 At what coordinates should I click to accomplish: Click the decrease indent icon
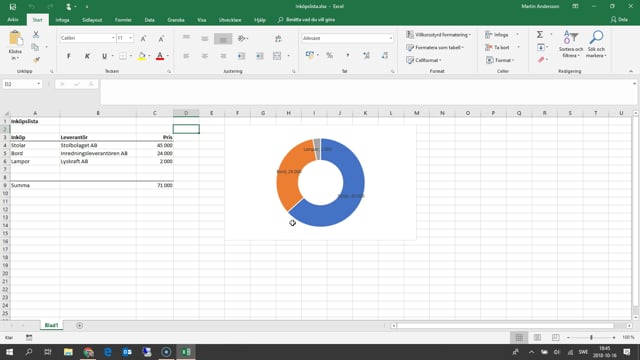tap(241, 56)
